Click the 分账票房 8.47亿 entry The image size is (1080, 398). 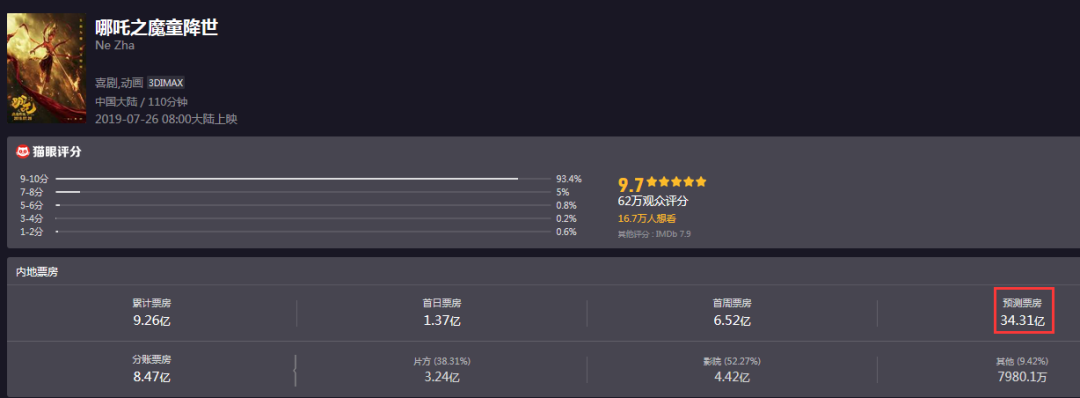(152, 368)
